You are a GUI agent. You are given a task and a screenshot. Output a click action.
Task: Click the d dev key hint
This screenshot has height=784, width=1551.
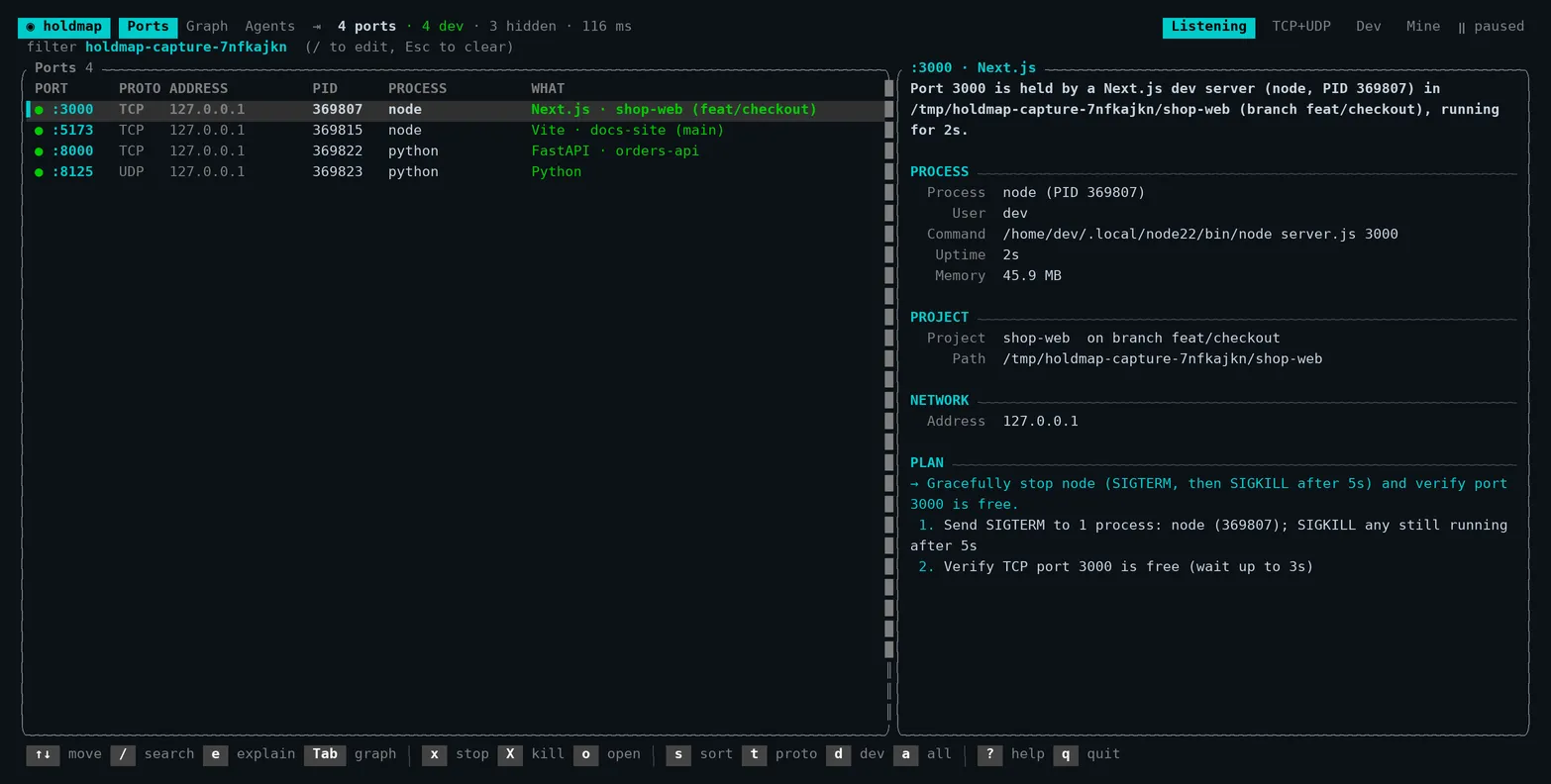click(x=856, y=754)
